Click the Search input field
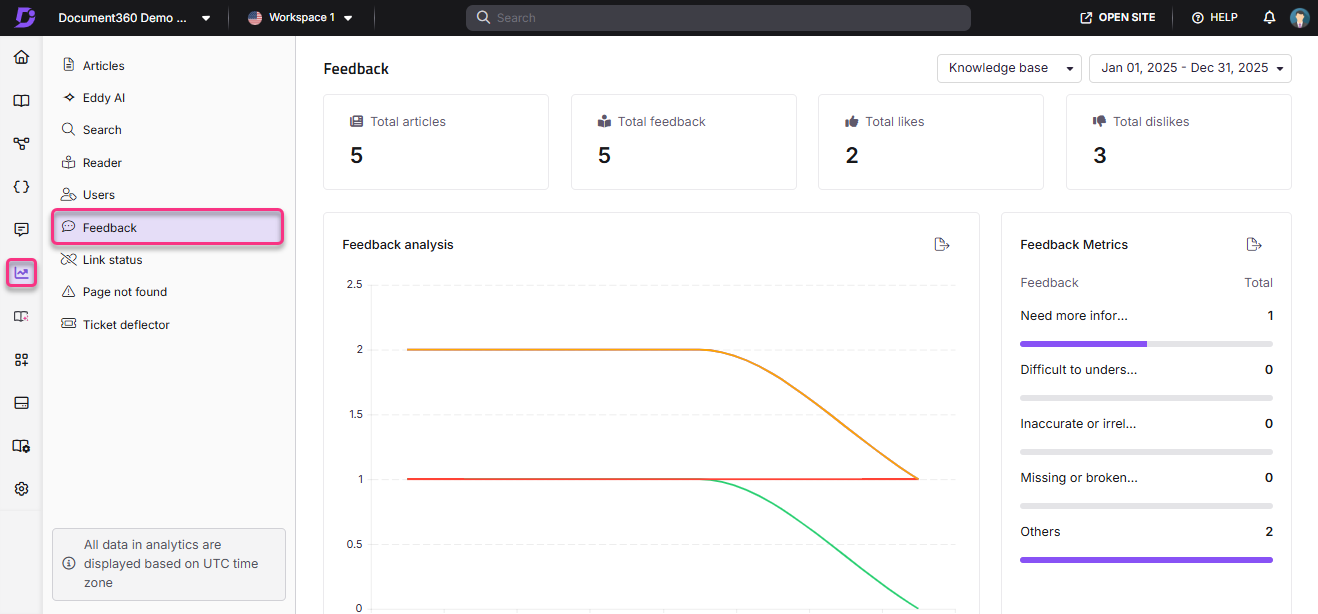The height and width of the screenshot is (614, 1318). coord(717,17)
